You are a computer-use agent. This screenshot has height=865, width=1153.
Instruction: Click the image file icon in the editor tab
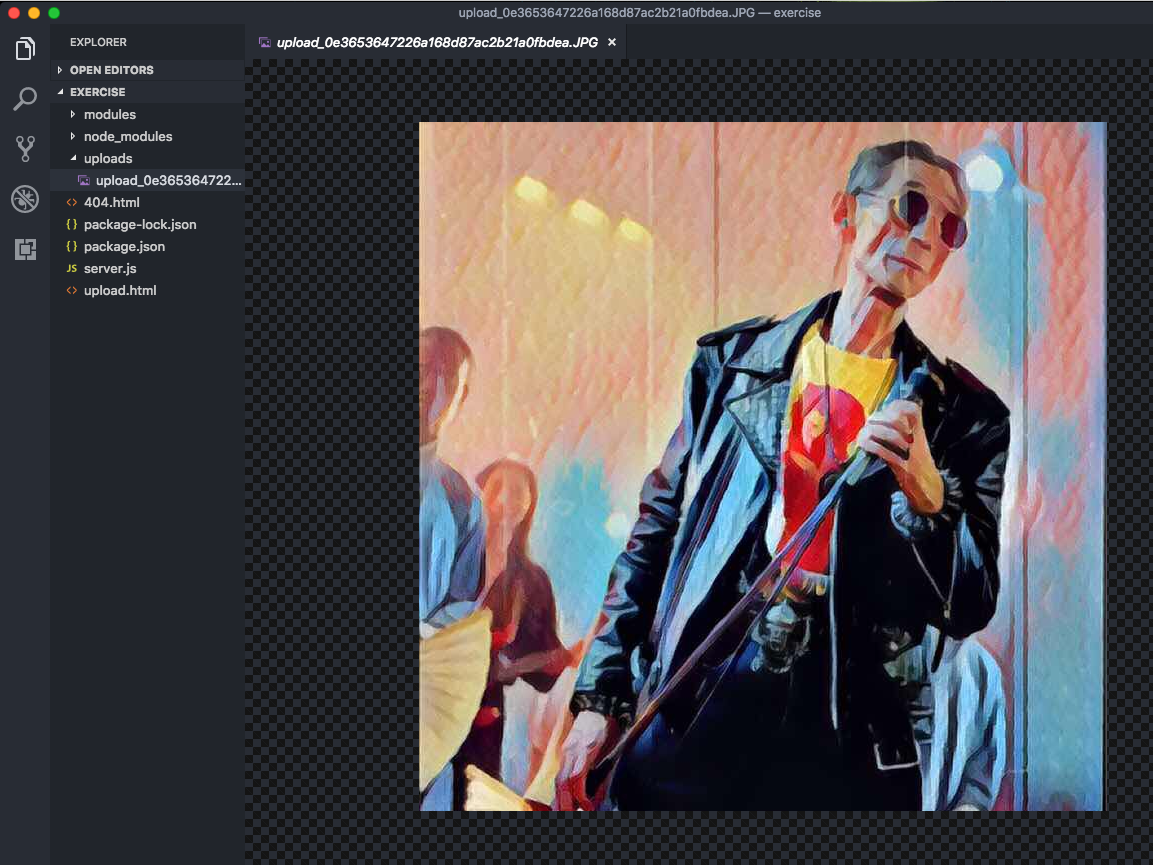point(265,43)
